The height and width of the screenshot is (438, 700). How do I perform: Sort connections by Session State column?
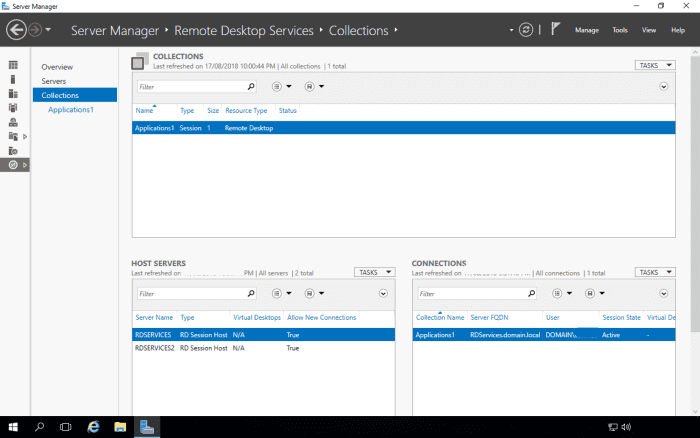click(621, 317)
